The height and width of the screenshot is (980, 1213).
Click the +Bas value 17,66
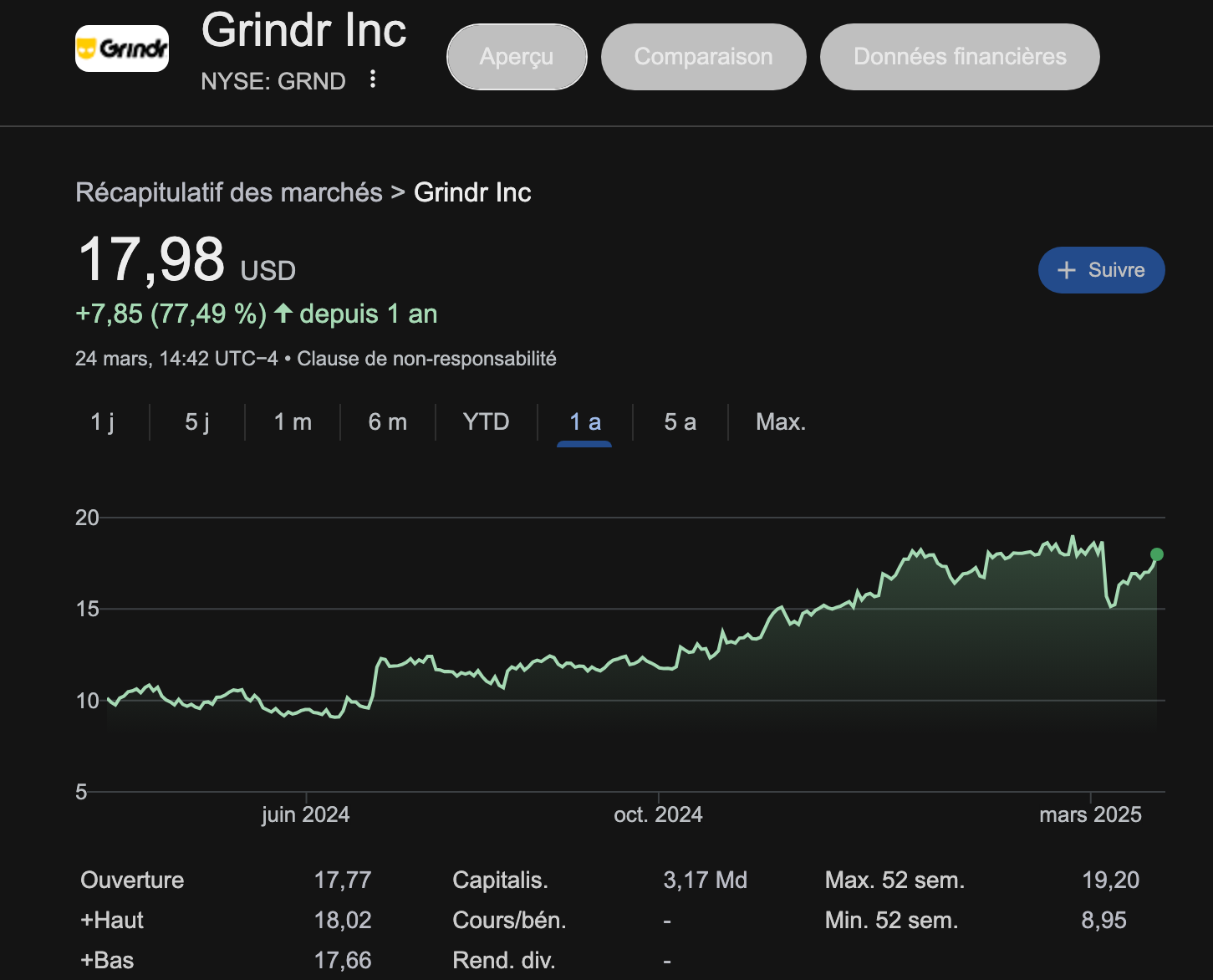click(x=343, y=960)
